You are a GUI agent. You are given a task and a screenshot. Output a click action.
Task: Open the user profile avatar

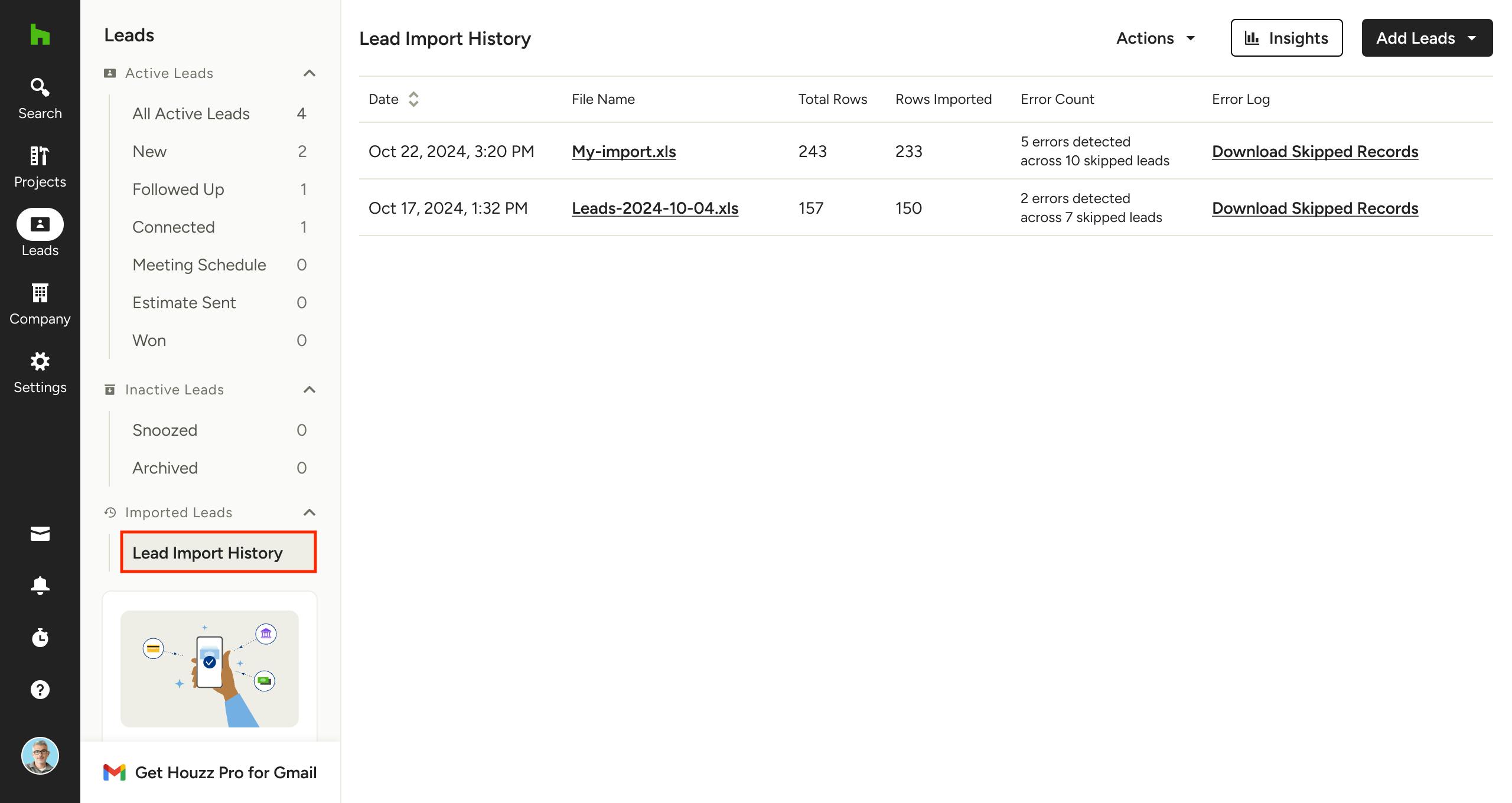pos(40,756)
